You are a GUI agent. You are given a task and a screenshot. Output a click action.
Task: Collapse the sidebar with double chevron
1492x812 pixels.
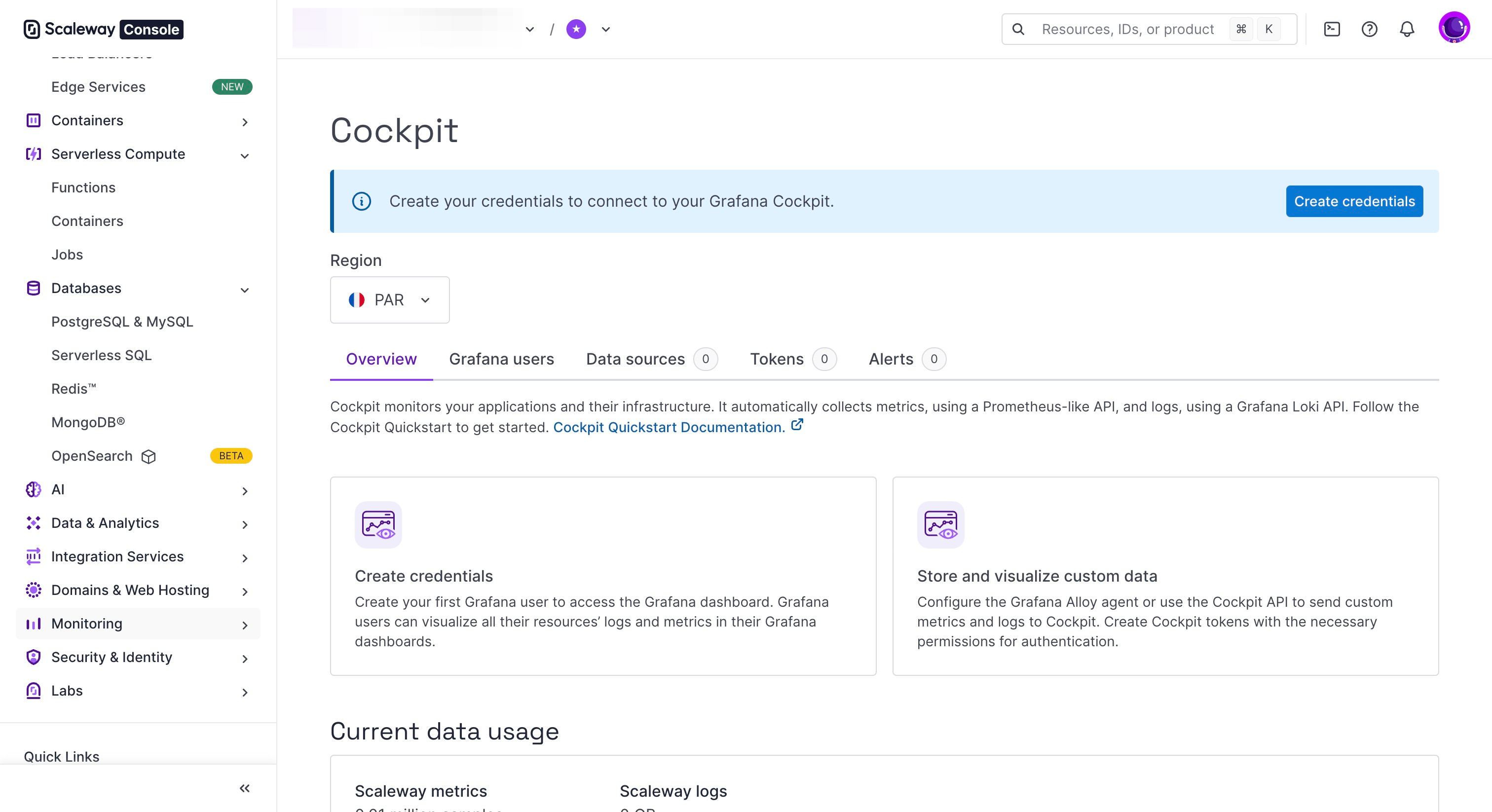pos(244,788)
